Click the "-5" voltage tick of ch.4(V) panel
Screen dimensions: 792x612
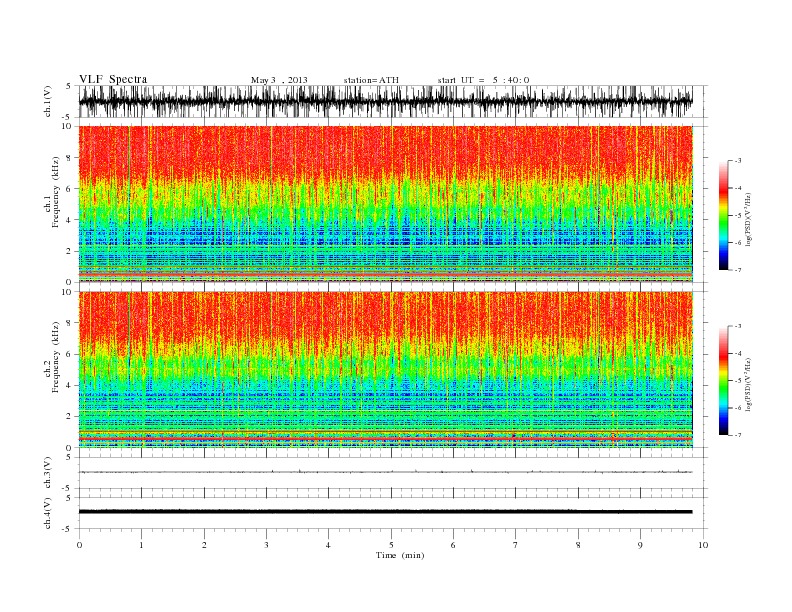(x=67, y=529)
